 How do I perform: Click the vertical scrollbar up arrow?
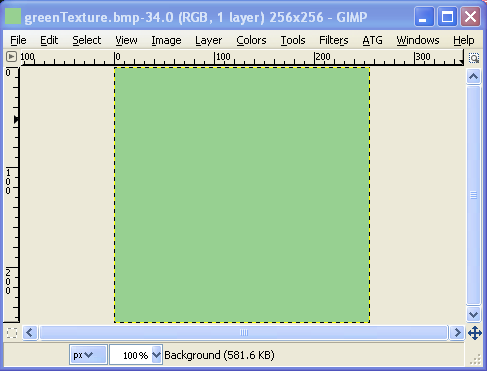tap(474, 77)
